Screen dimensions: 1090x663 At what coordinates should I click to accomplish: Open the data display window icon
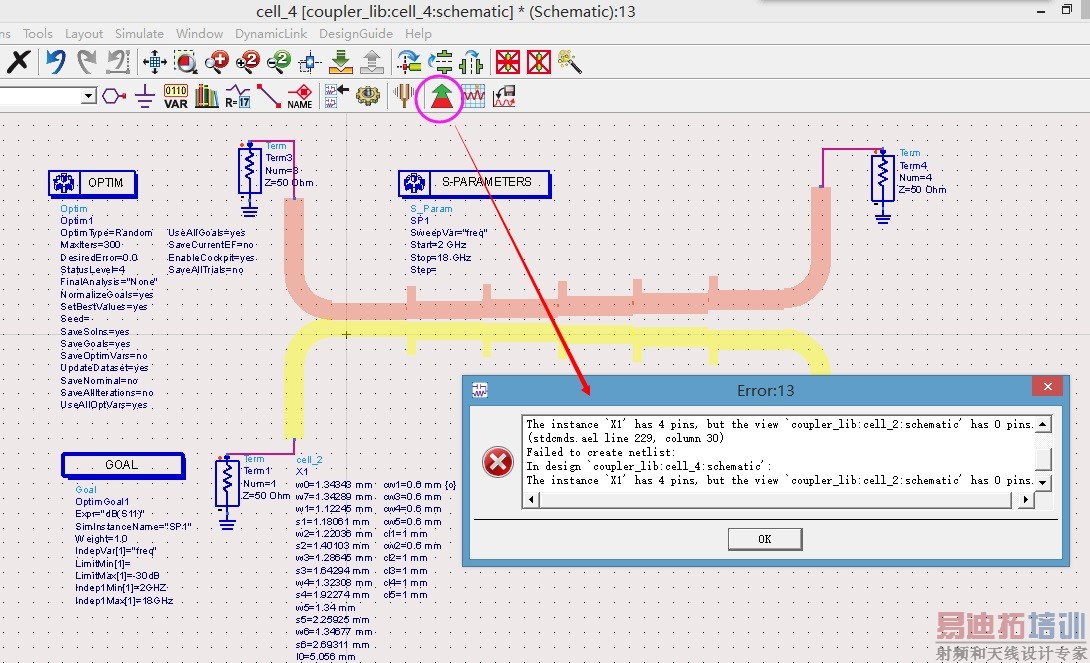473,96
